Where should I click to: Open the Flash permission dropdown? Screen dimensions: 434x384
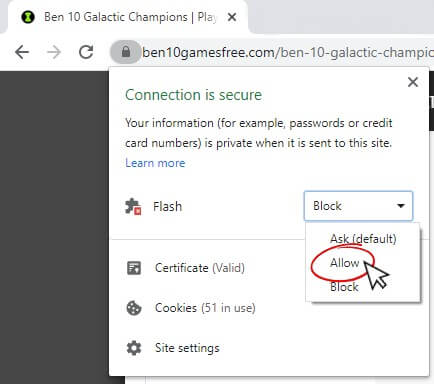click(358, 206)
